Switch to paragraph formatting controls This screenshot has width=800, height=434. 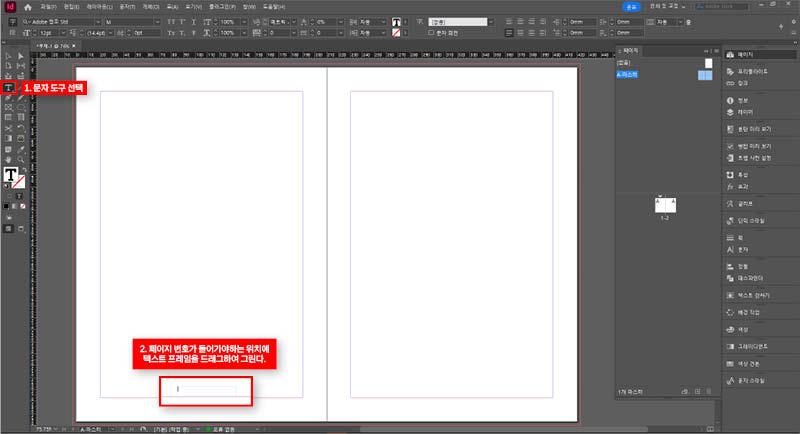pyautogui.click(x=13, y=33)
